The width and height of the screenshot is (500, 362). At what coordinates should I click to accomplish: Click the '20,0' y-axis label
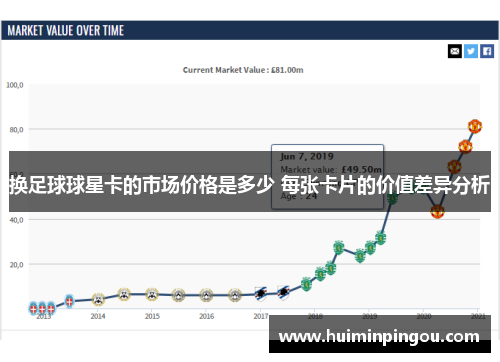pyautogui.click(x=16, y=265)
